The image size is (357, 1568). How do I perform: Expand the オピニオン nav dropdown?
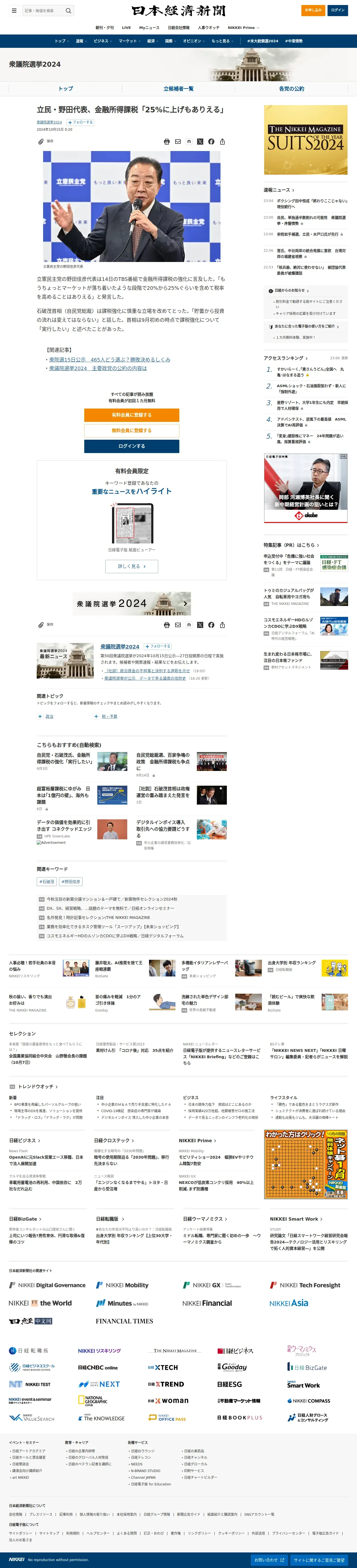pos(194,41)
